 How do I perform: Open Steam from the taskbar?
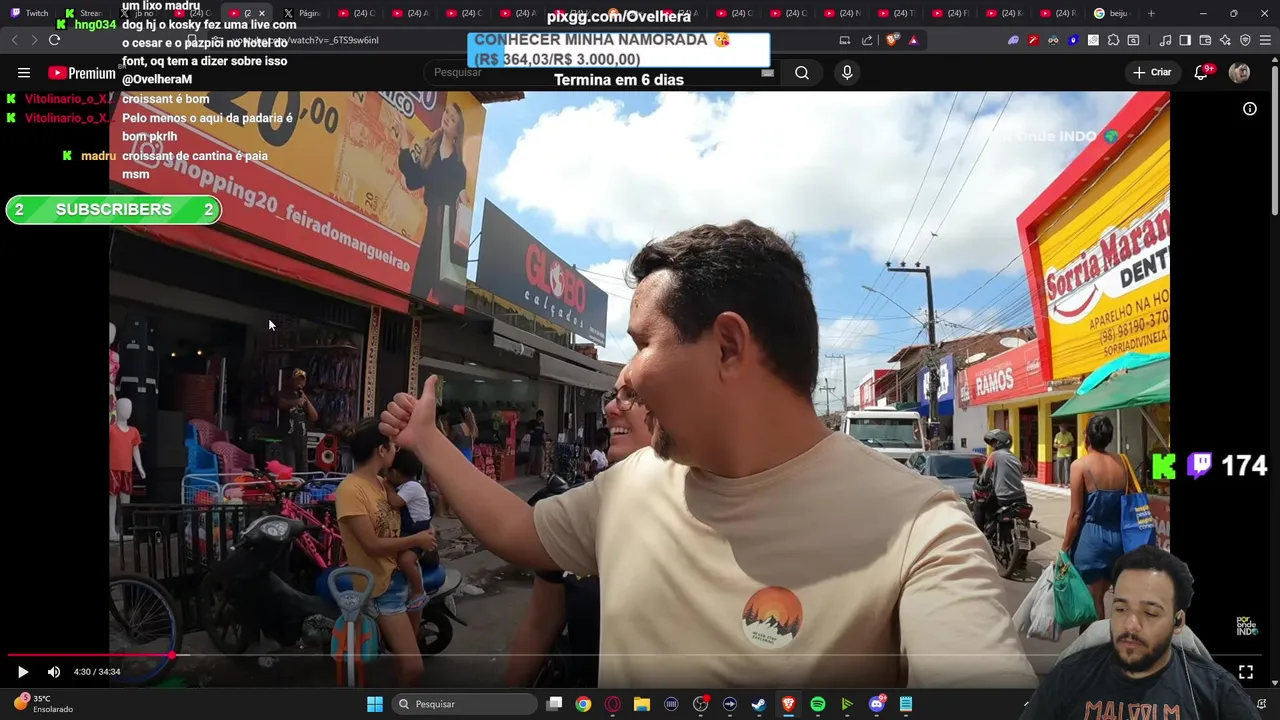(759, 704)
